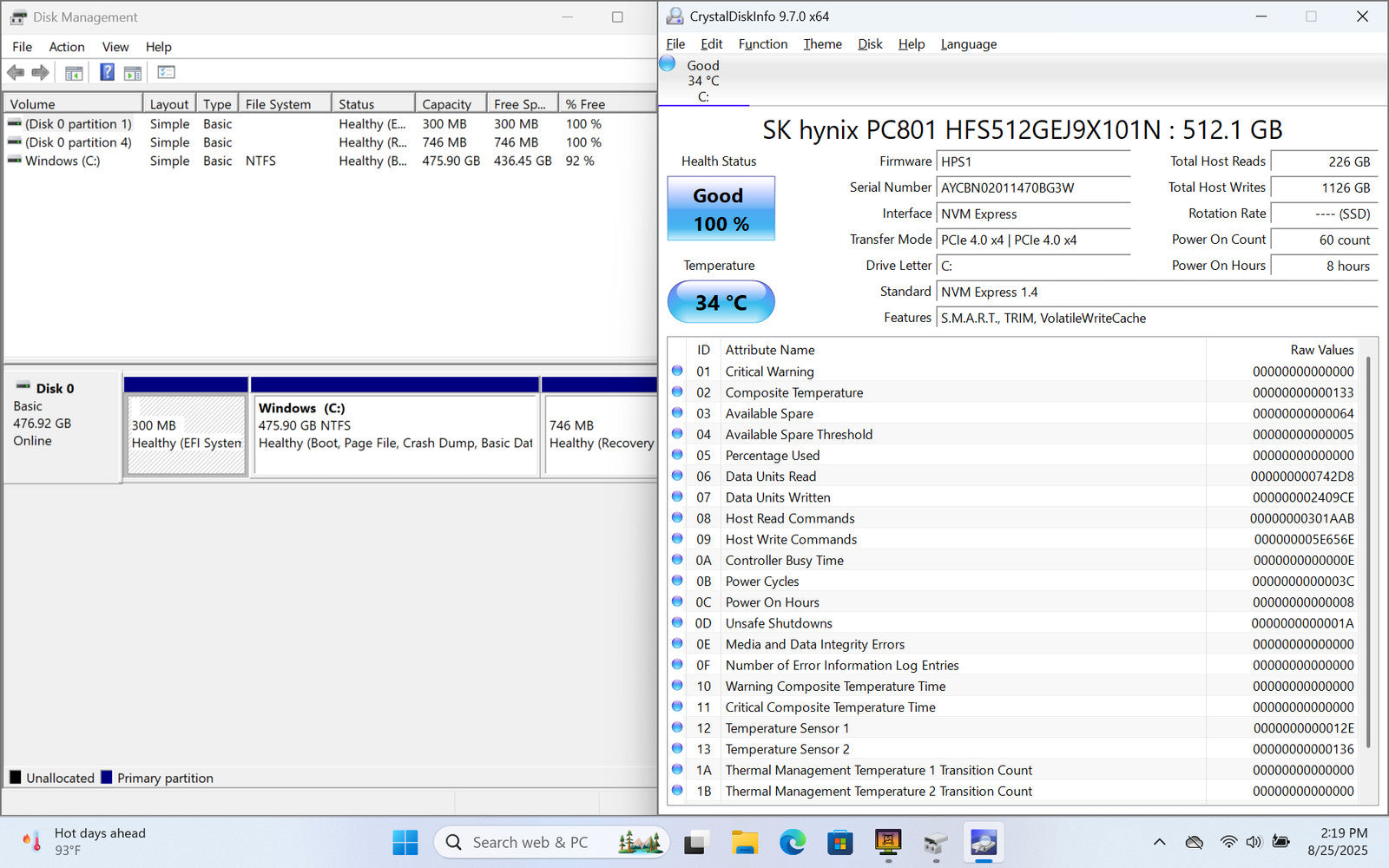Expand the hidden system tray icons chevron
Image resolution: width=1389 pixels, height=868 pixels.
1159,842
